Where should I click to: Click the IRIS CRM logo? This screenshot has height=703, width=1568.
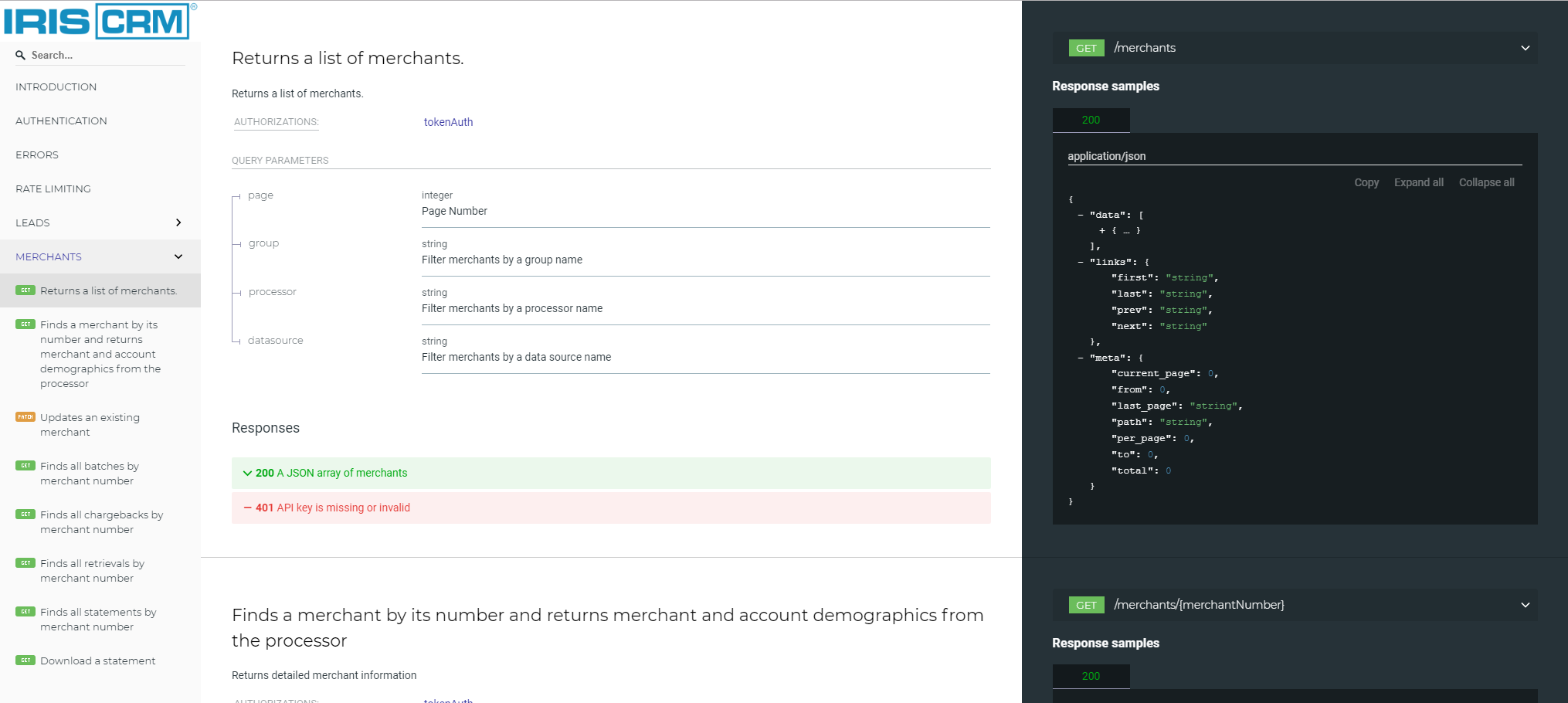click(97, 22)
